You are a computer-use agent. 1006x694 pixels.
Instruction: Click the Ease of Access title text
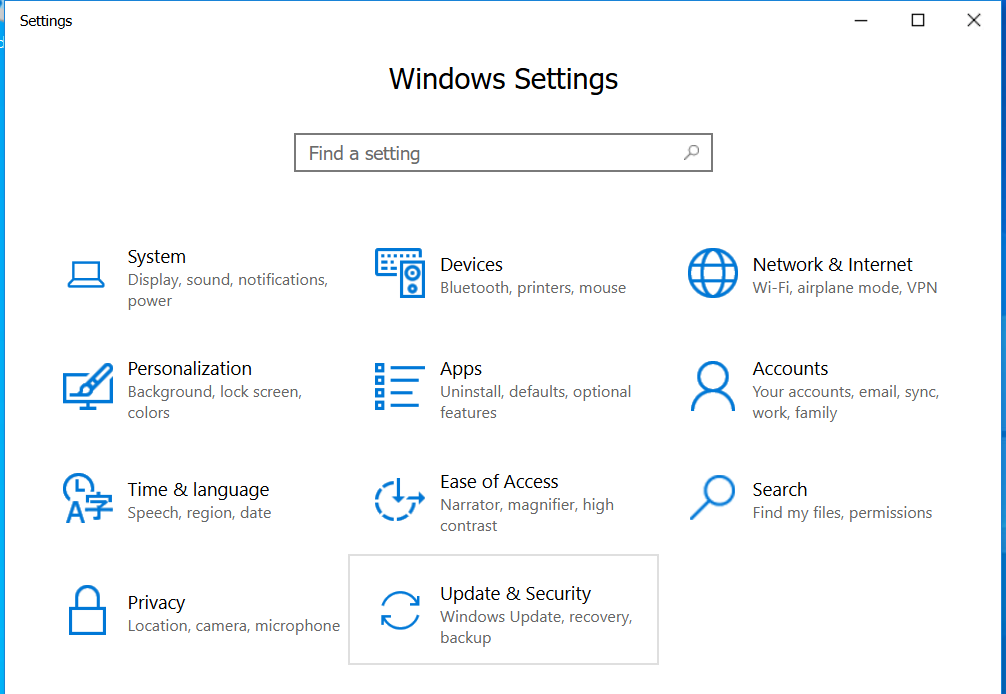click(x=499, y=482)
